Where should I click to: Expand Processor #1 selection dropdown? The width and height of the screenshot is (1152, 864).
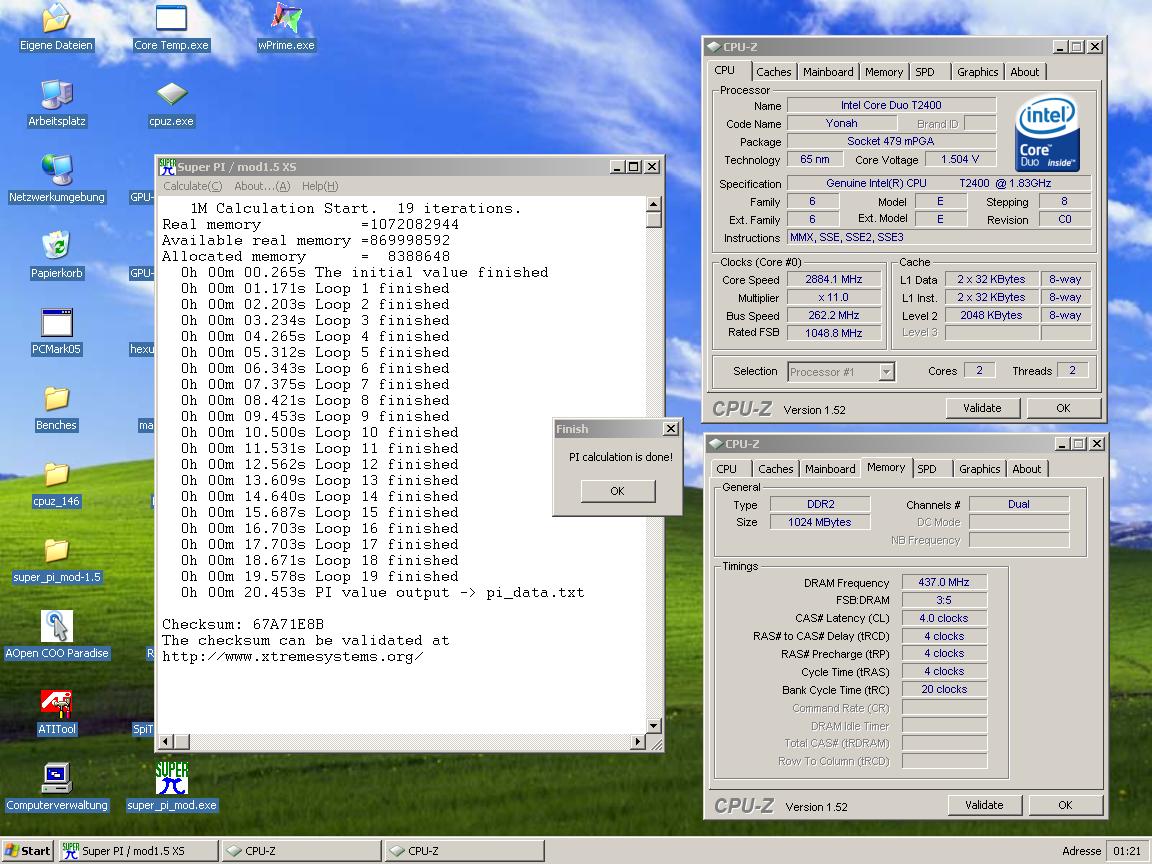(886, 372)
